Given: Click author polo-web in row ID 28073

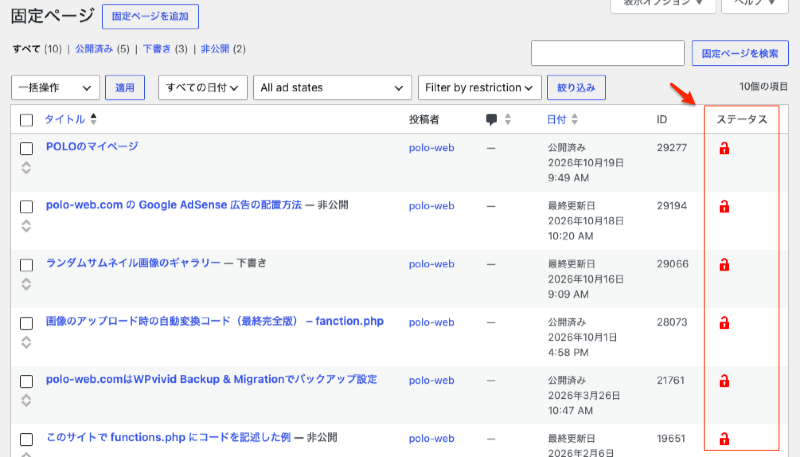Looking at the screenshot, I should point(432,322).
